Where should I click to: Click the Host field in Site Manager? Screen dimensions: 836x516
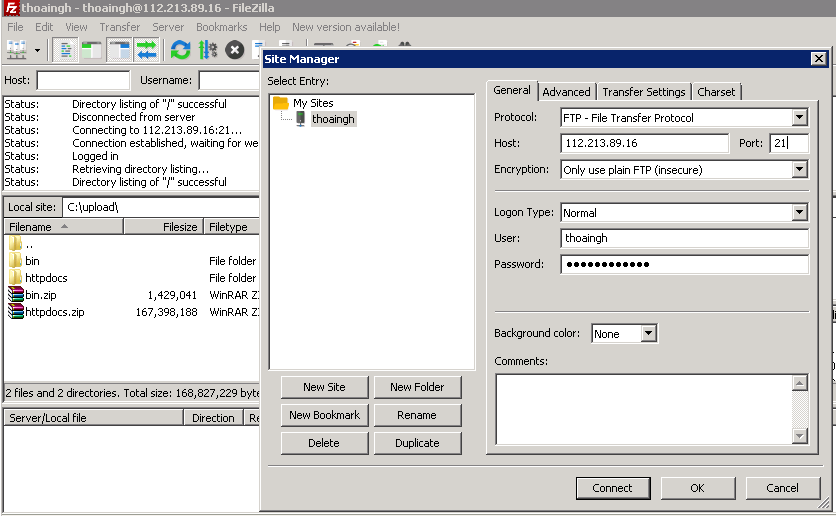644,143
